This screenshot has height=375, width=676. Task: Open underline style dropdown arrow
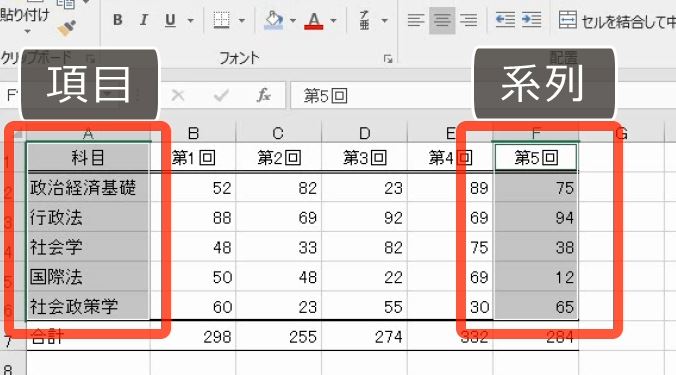(x=190, y=20)
